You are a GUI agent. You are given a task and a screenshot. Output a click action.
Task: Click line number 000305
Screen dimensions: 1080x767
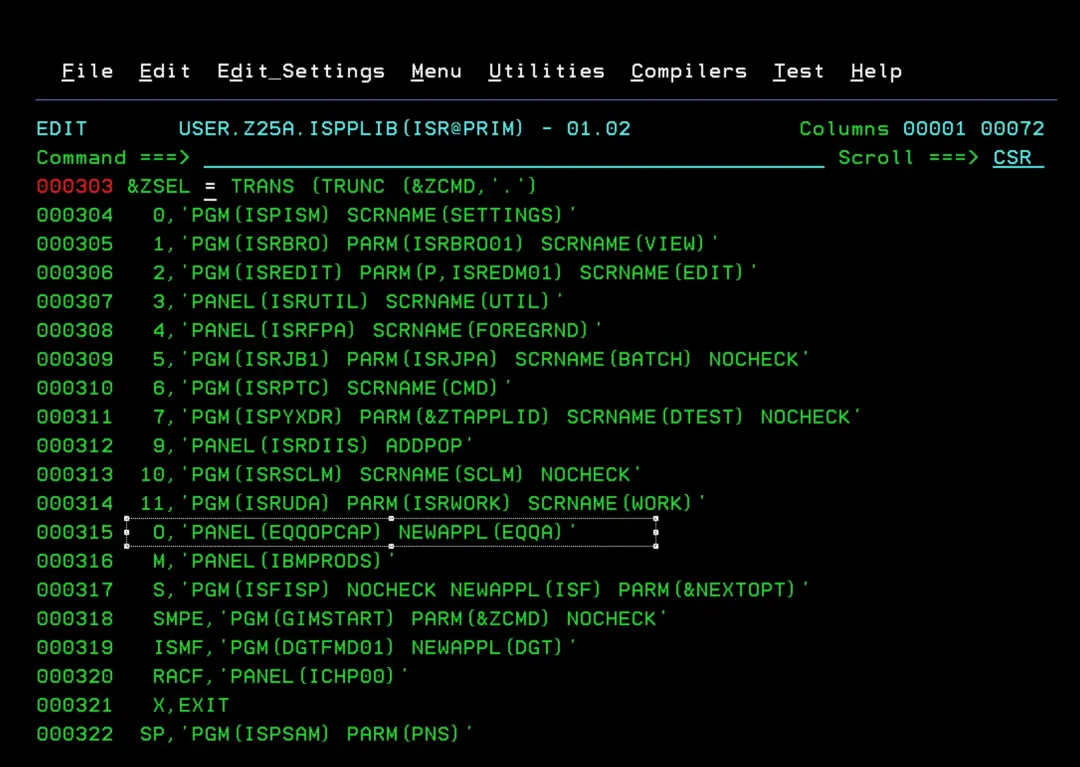click(74, 244)
